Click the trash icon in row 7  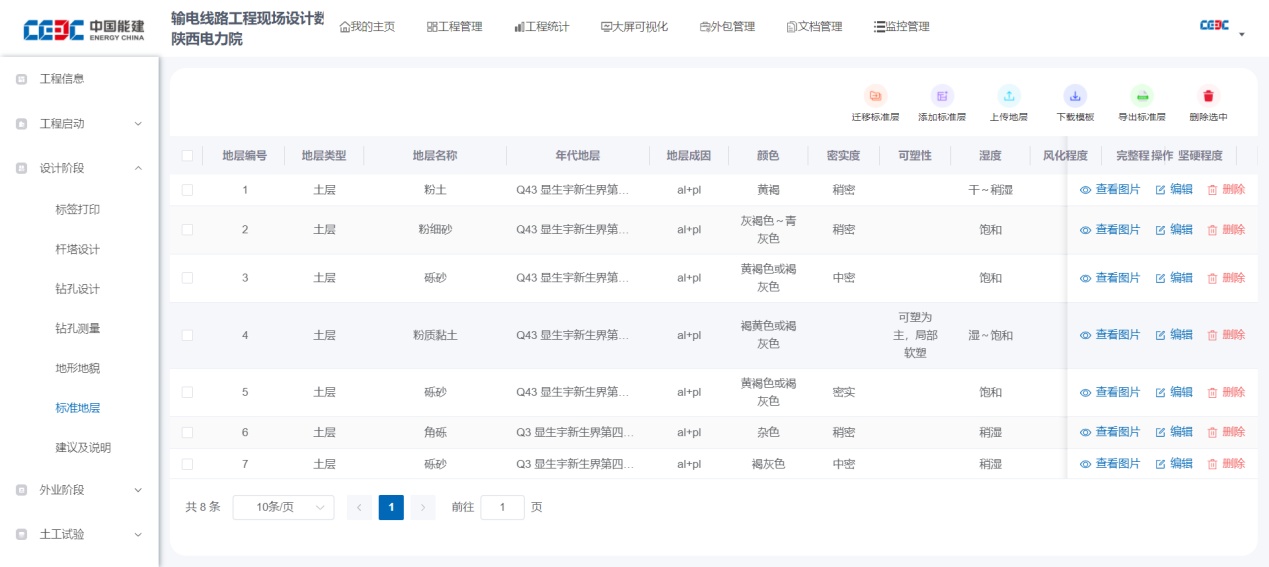pos(1213,464)
